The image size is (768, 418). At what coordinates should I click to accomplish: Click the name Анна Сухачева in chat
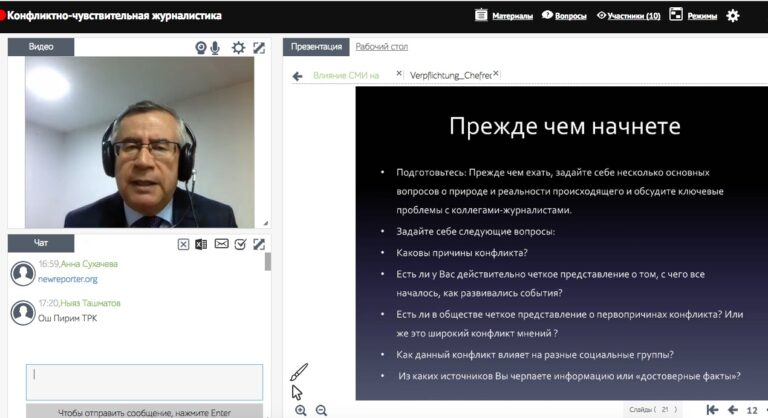pos(89,264)
